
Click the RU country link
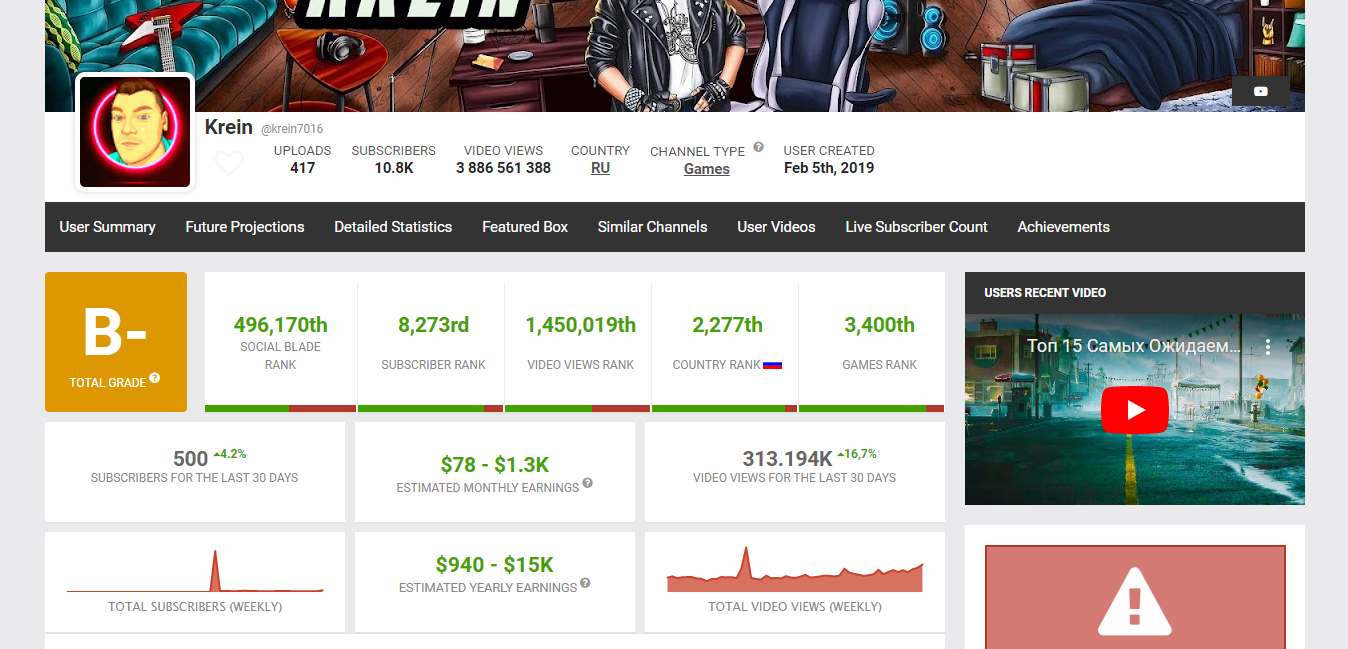(600, 168)
